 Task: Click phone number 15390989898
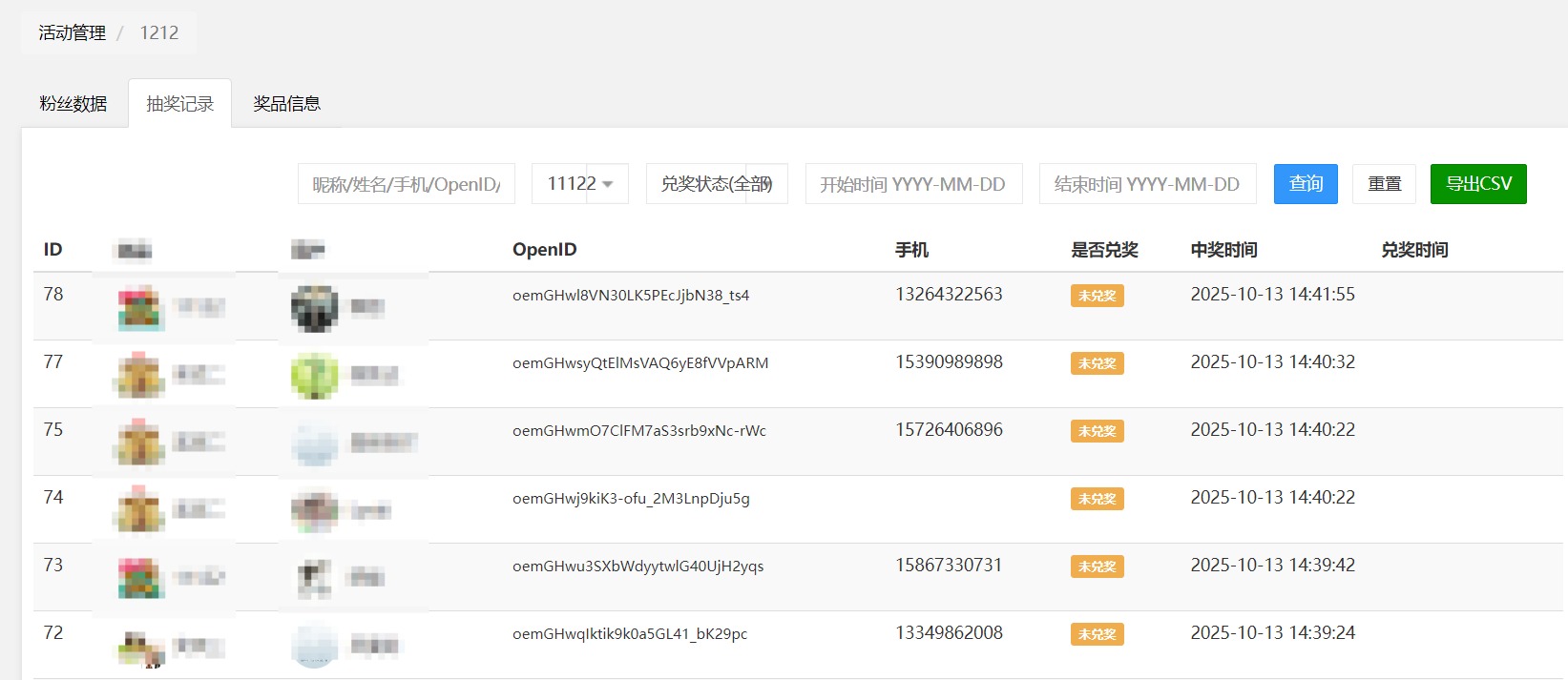tap(949, 362)
